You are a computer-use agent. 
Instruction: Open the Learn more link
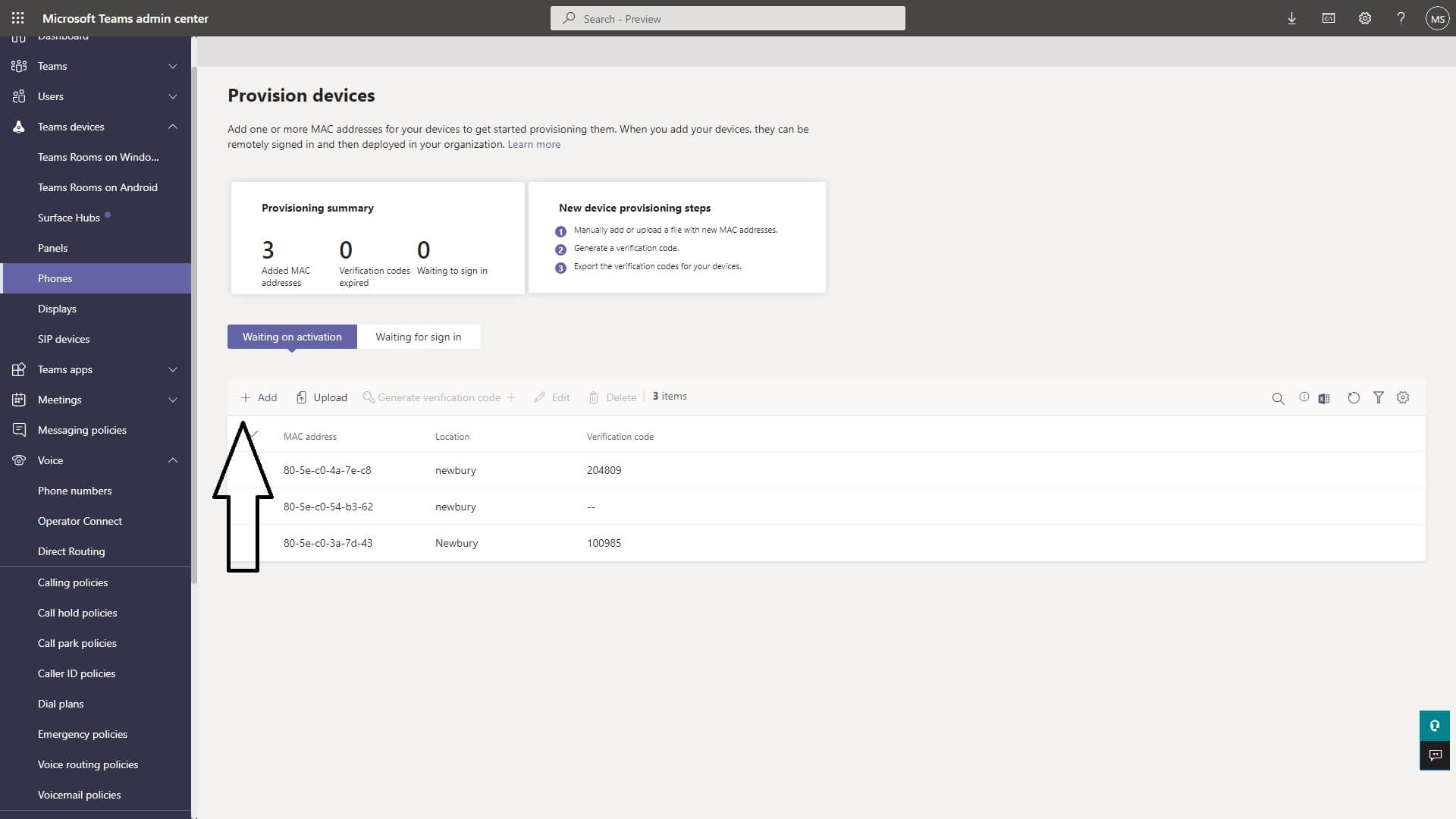pyautogui.click(x=534, y=143)
